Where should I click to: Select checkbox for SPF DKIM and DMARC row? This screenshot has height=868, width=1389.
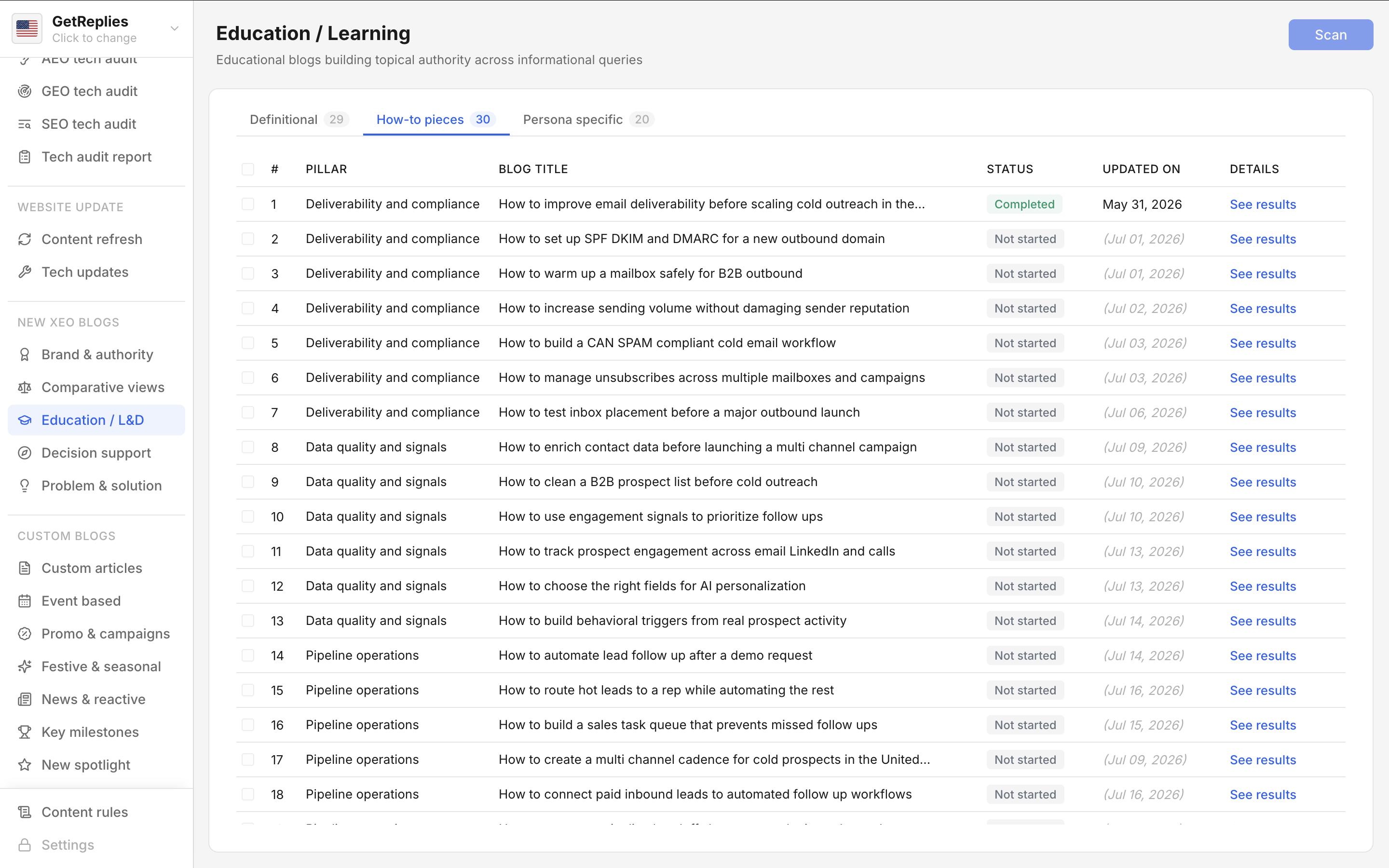click(248, 239)
